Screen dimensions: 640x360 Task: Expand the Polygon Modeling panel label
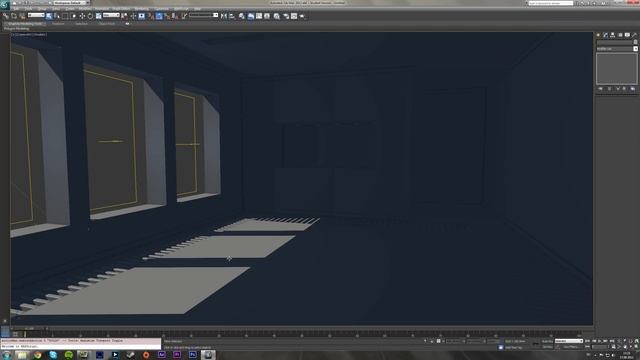16,29
